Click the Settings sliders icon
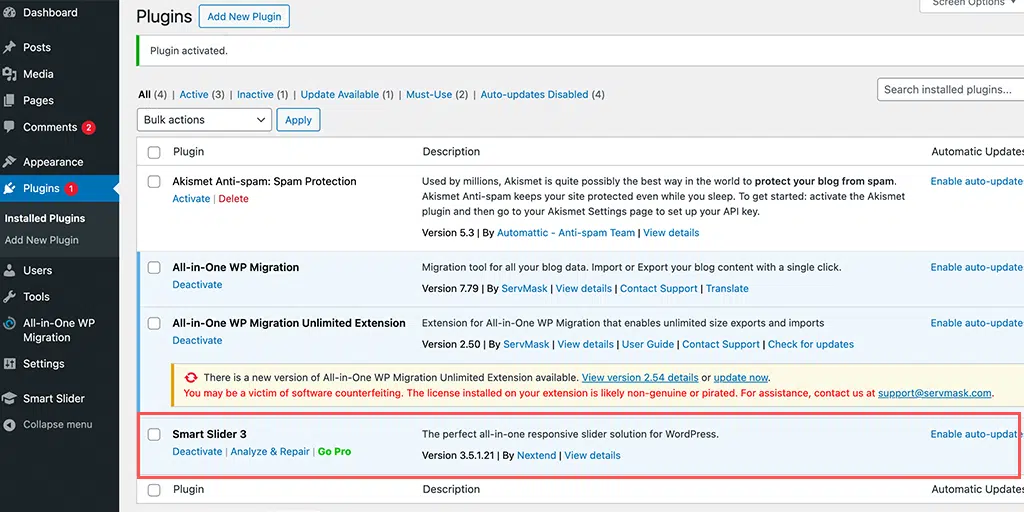This screenshot has height=512, width=1024. click(x=8, y=364)
